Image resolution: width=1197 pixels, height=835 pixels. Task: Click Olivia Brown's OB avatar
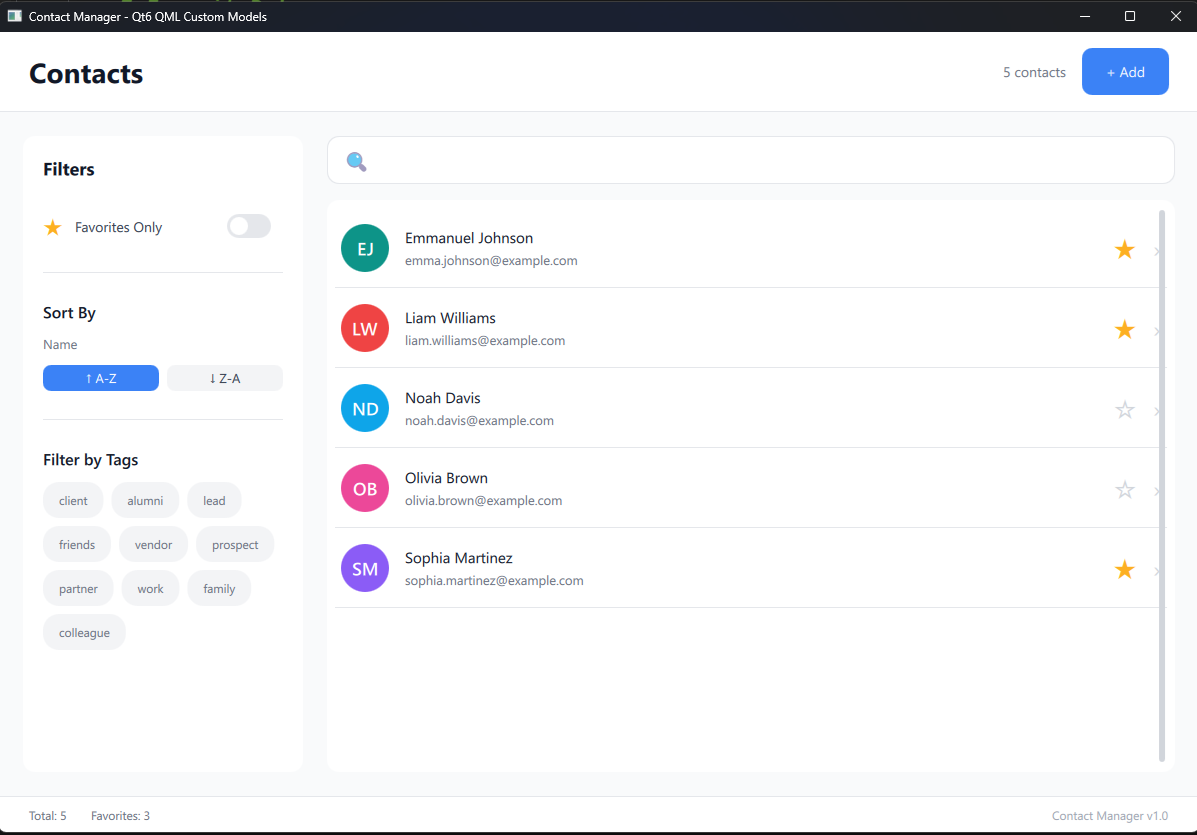[x=365, y=488]
